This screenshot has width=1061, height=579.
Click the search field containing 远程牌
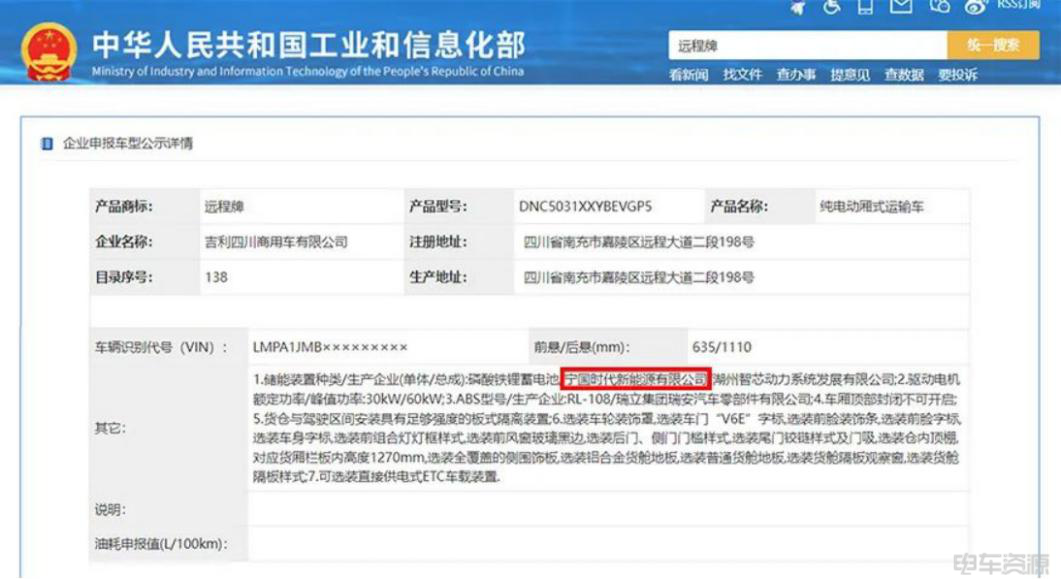tap(806, 45)
